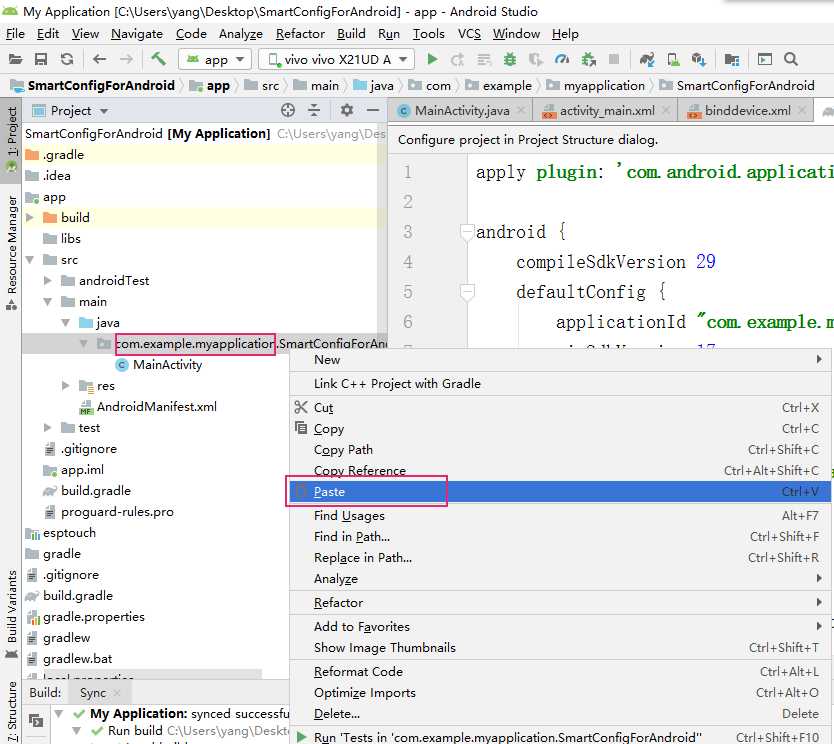Image resolution: width=834 pixels, height=744 pixels.
Task: Switch to the binddevice.xml tab
Action: (x=746, y=111)
